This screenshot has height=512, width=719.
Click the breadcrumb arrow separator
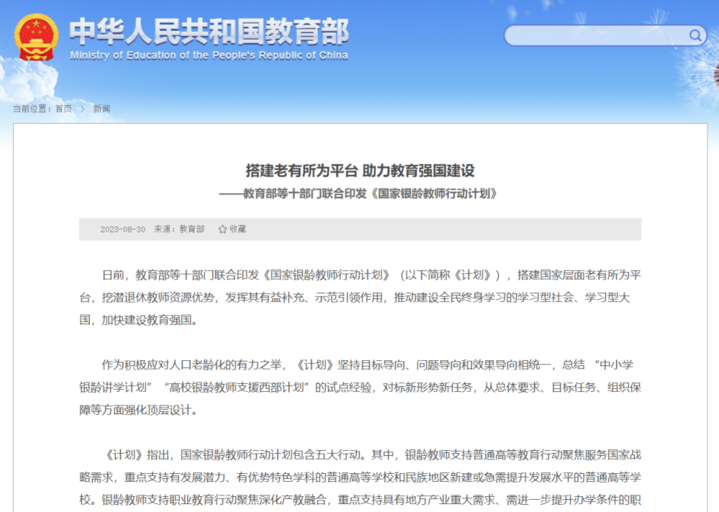click(83, 108)
